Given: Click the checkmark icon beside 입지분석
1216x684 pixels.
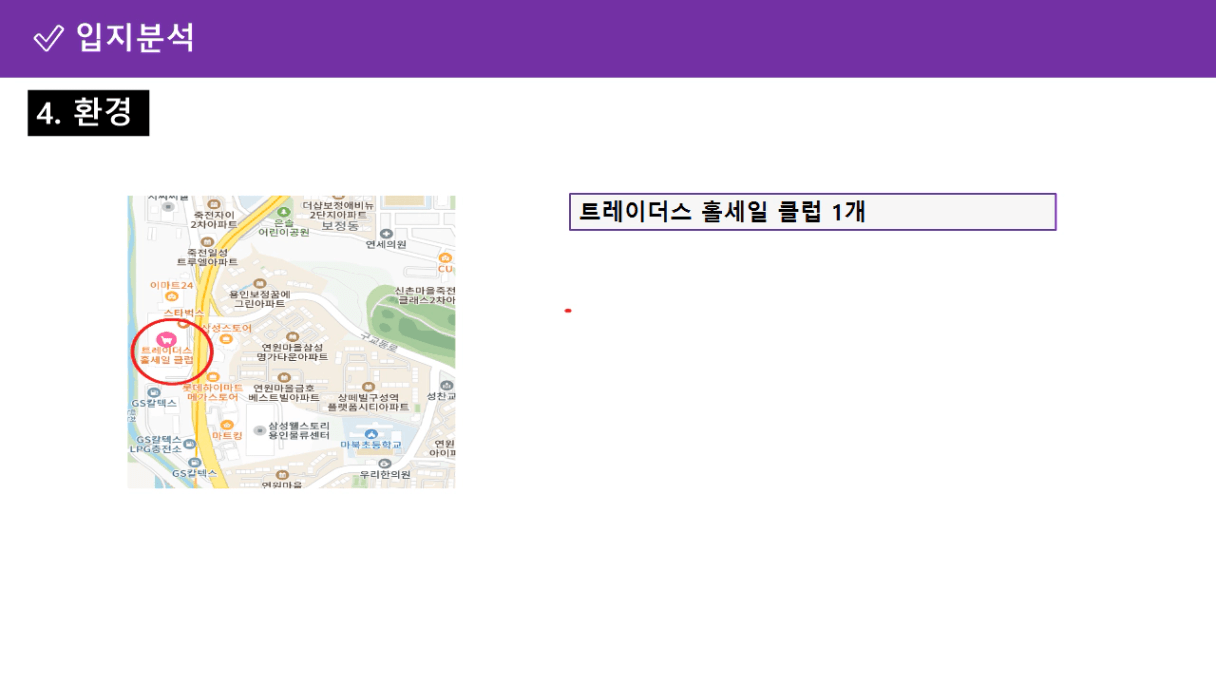Looking at the screenshot, I should 48,38.
